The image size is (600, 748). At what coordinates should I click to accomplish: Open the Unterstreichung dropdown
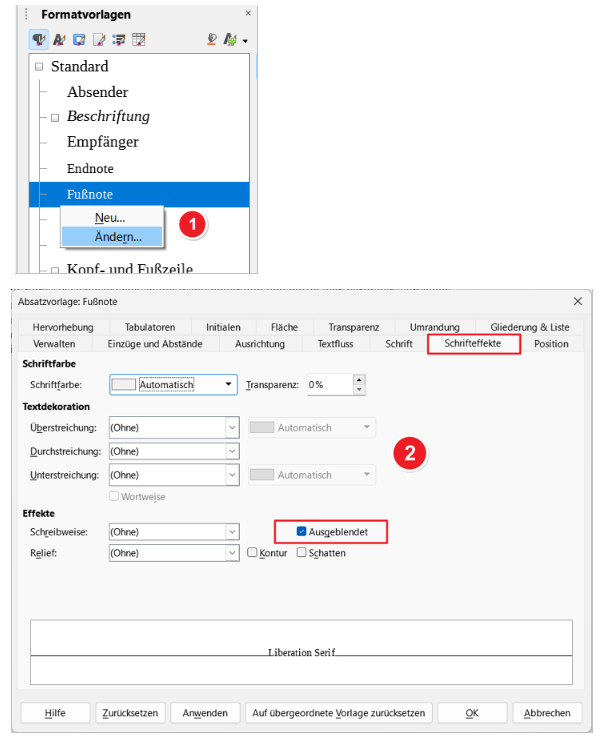232,475
